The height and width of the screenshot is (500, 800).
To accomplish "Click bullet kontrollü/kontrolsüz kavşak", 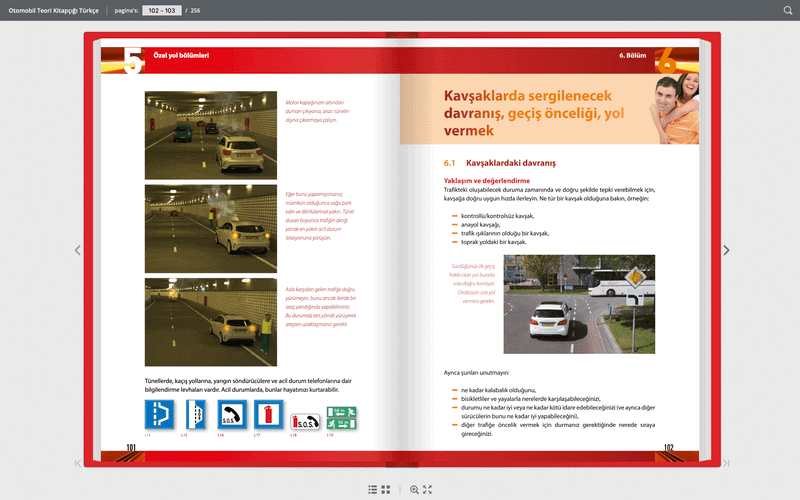I will pos(497,216).
